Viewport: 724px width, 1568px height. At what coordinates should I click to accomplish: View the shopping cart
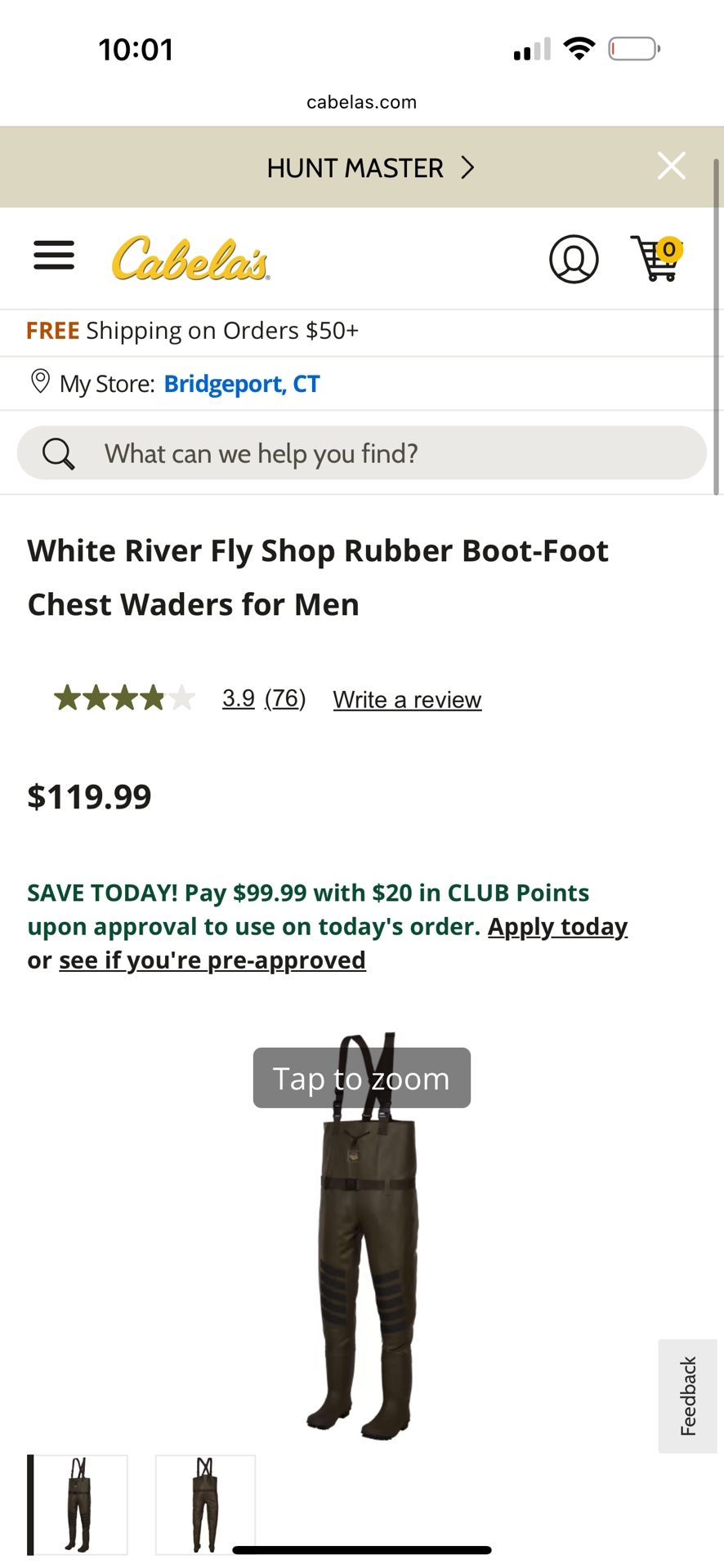coord(656,258)
